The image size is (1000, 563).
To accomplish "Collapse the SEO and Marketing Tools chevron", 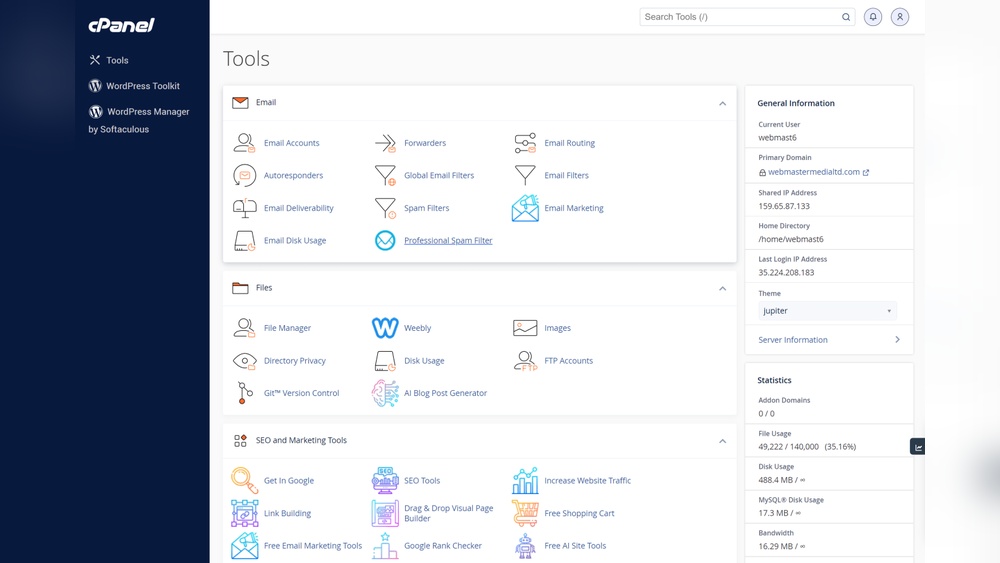I will 722,441.
